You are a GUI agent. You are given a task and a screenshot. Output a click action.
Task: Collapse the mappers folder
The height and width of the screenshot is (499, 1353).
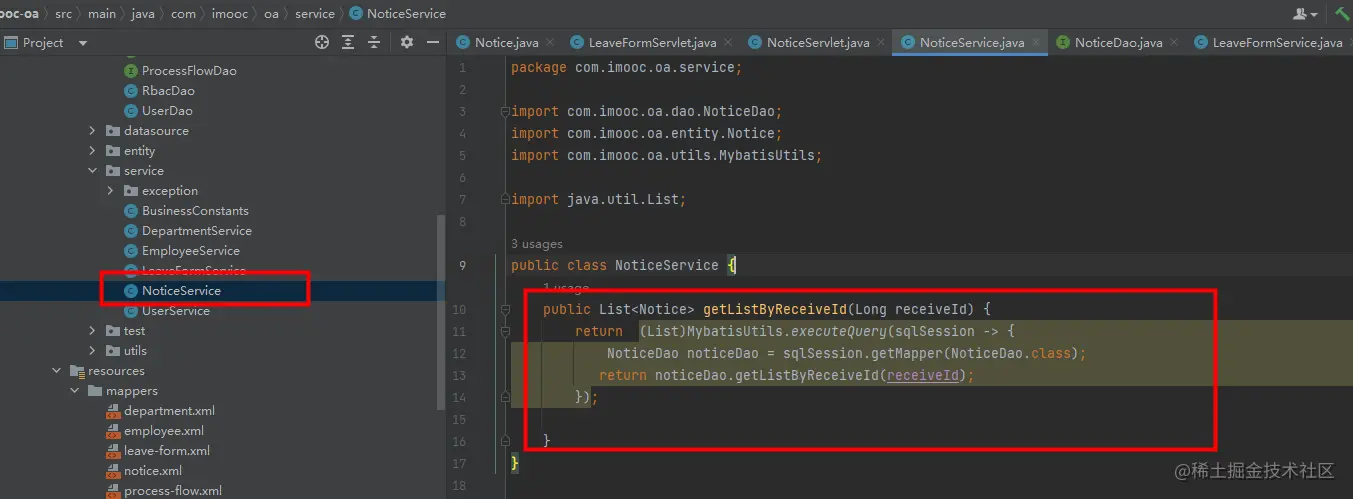[x=75, y=391]
